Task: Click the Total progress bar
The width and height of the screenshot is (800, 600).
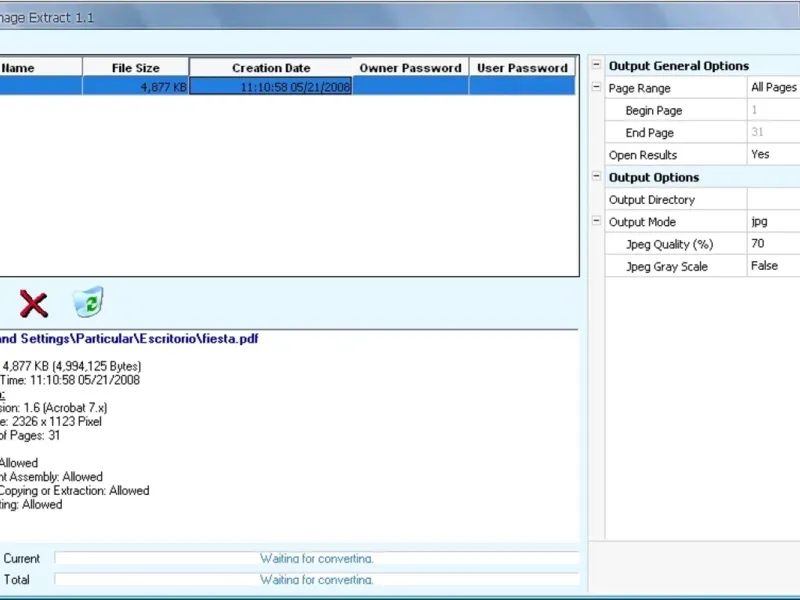Action: 317,580
